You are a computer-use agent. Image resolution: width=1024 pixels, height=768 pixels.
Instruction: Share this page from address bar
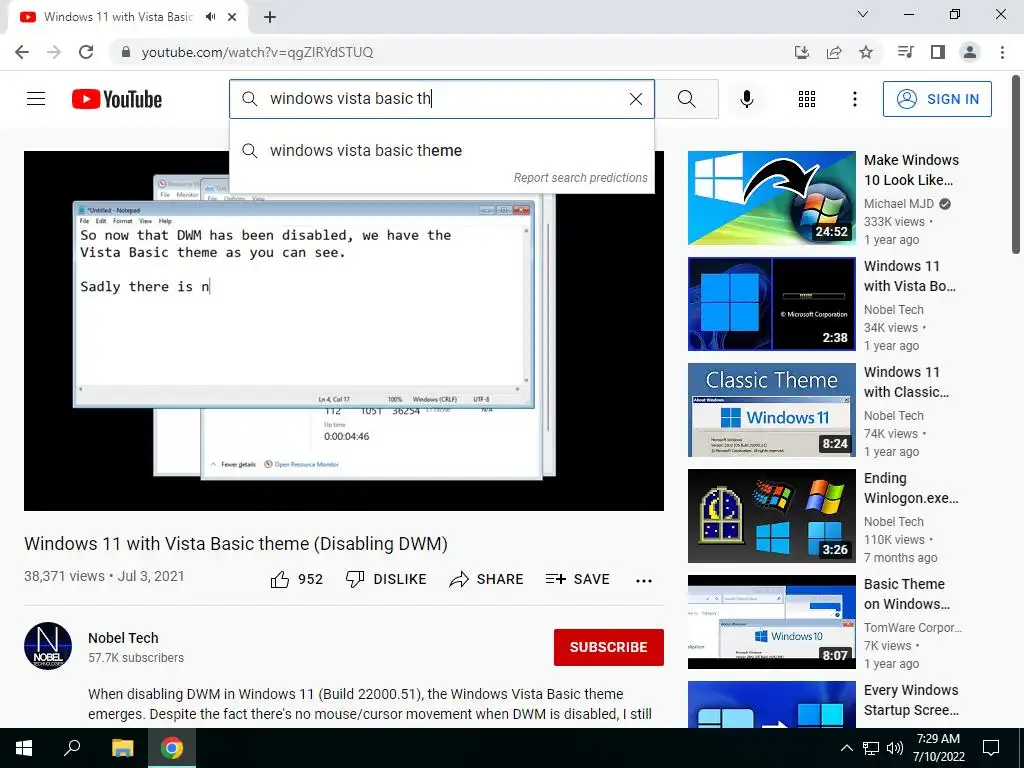click(x=834, y=52)
